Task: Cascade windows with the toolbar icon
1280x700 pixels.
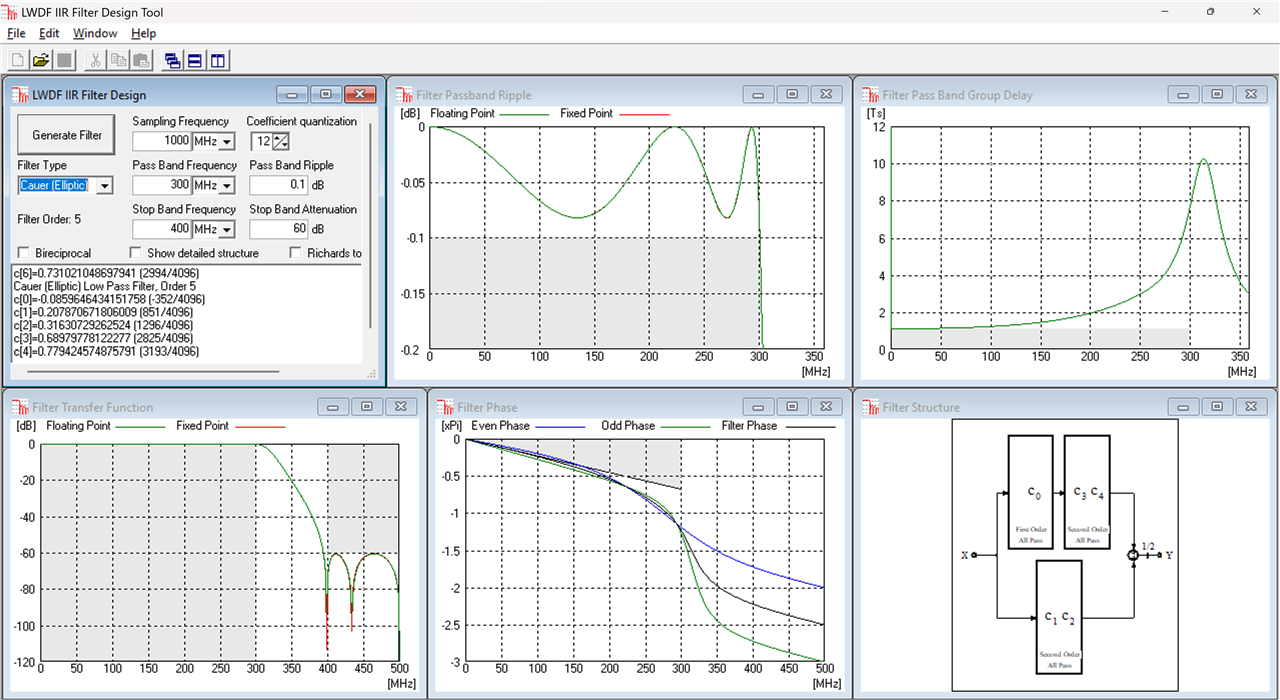Action: (x=172, y=60)
